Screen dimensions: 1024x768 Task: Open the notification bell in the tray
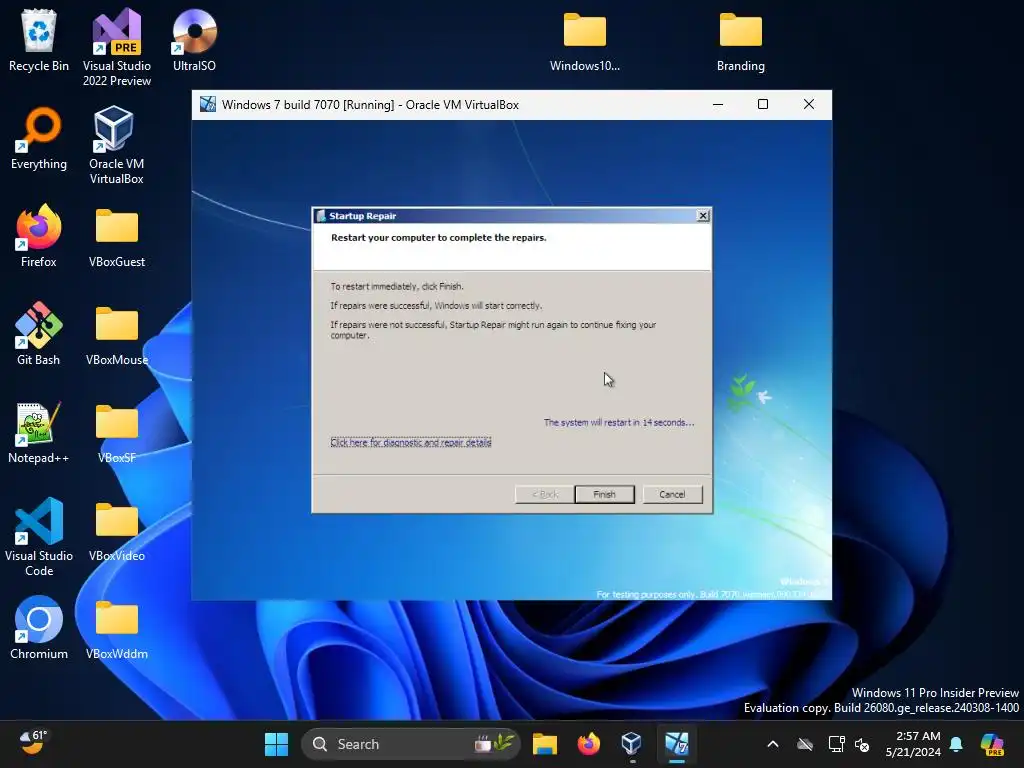pyautogui.click(x=956, y=744)
